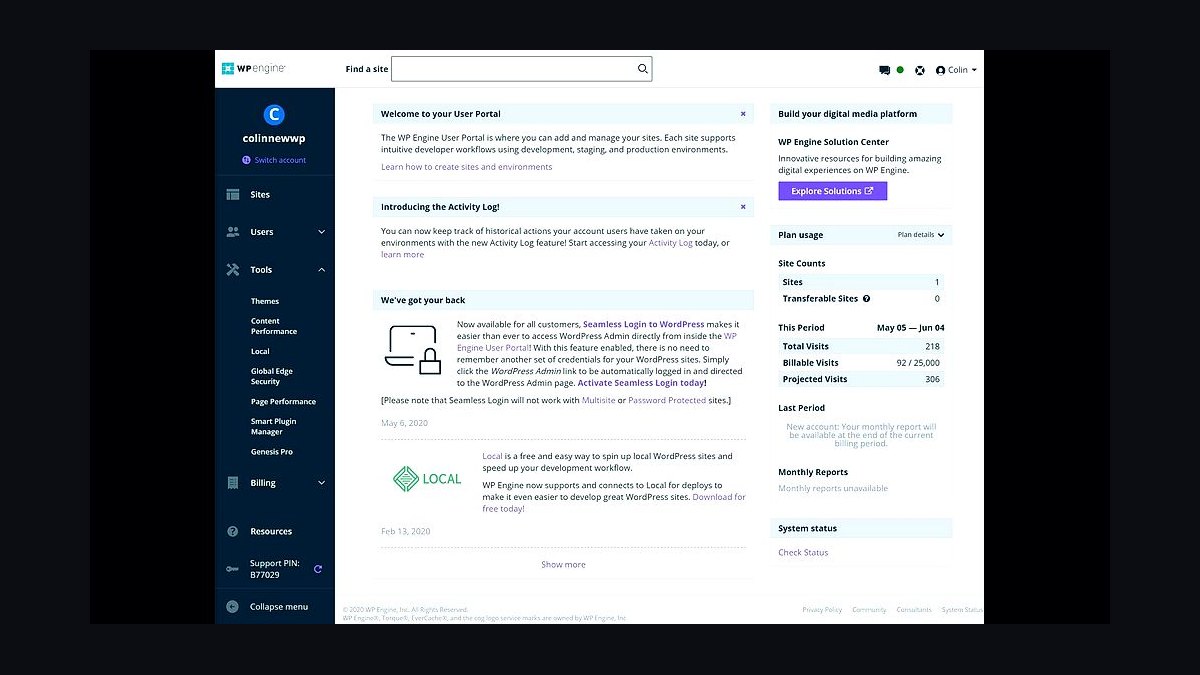Screen dimensions: 1200x675
Task: Open Genesis Pro tool
Action: (x=272, y=452)
